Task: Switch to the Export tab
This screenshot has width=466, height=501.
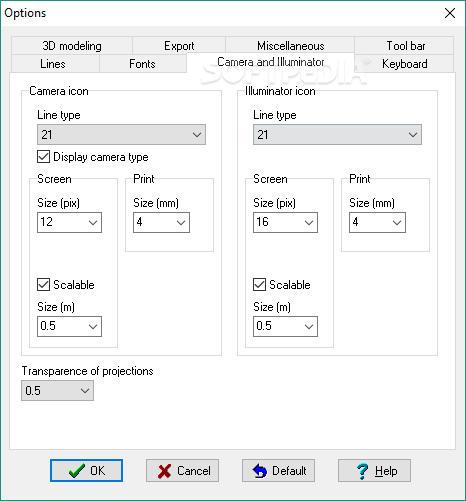Action: point(179,46)
